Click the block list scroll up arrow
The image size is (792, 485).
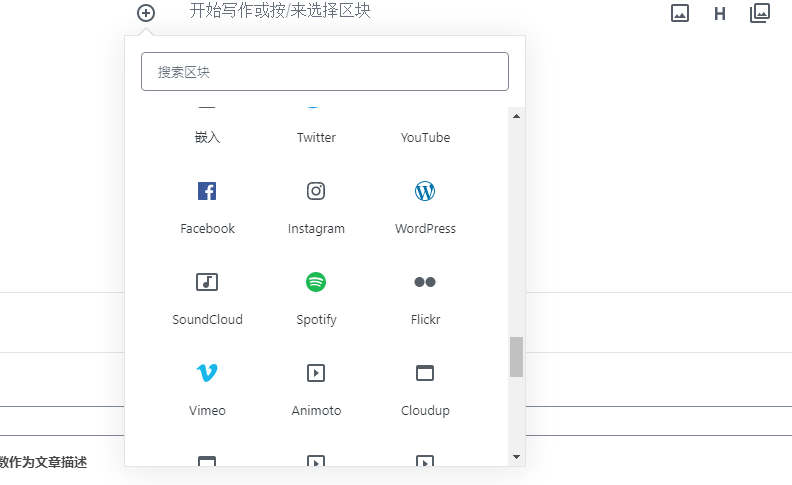(x=516, y=116)
